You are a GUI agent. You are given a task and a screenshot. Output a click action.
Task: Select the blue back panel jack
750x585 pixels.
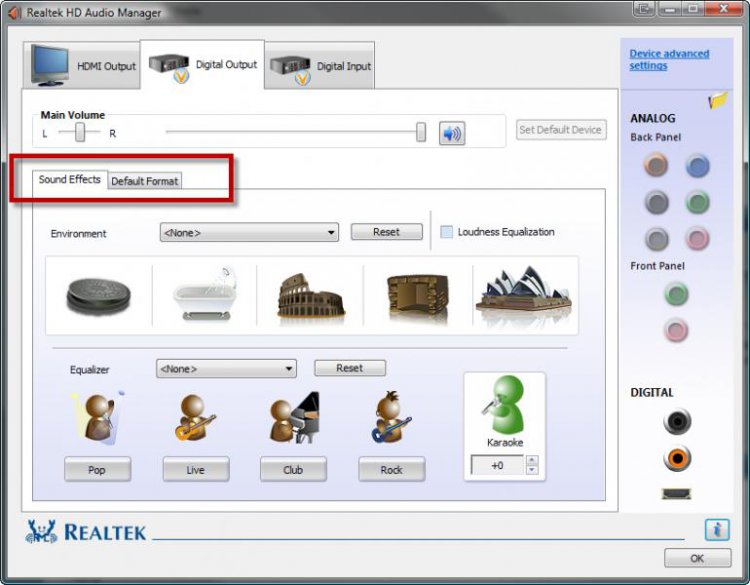[697, 166]
